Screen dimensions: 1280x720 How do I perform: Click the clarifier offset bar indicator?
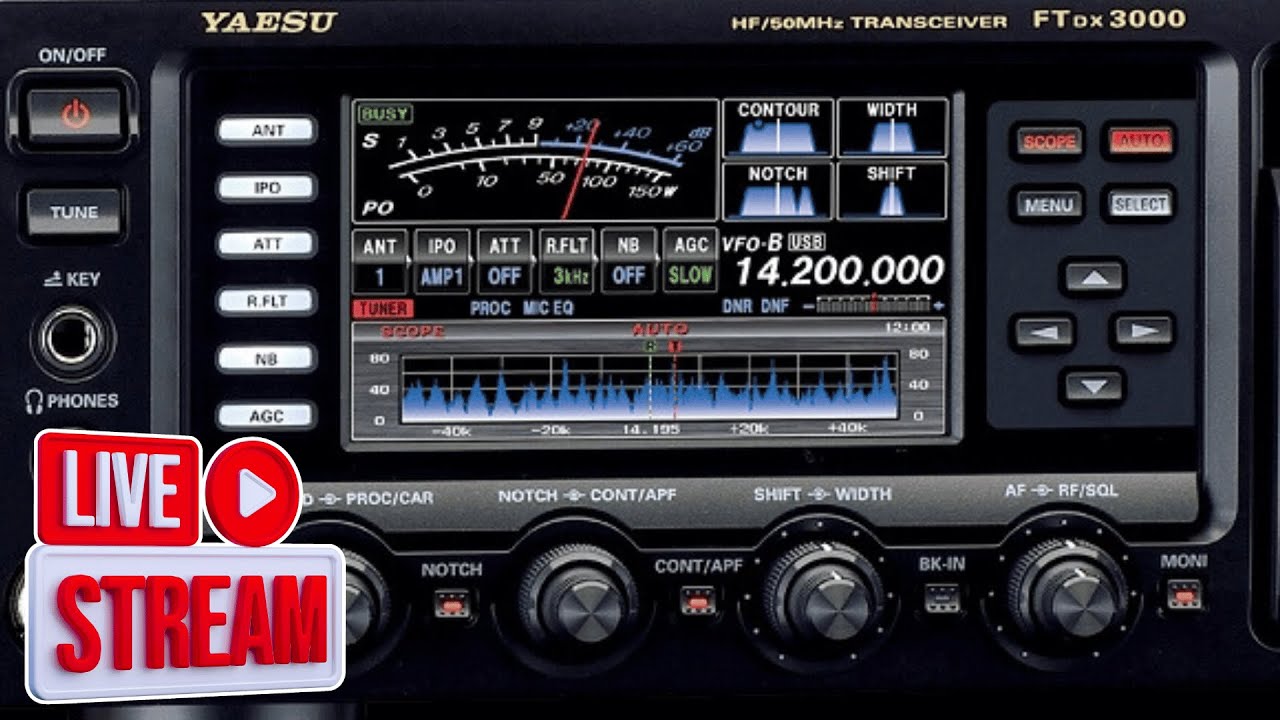tap(873, 305)
